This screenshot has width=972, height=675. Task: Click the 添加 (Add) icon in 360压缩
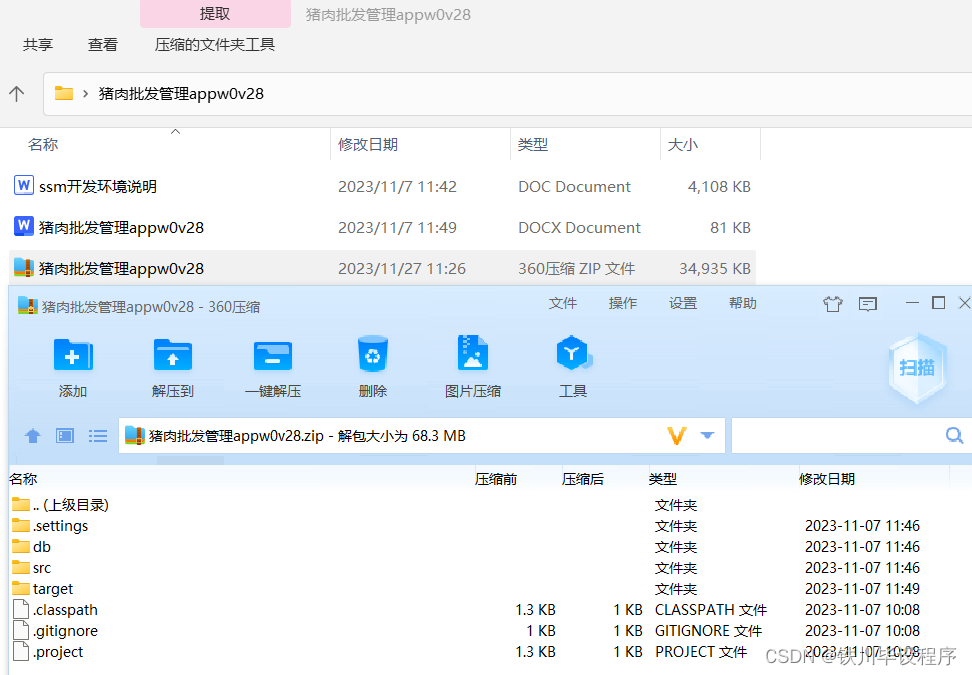pyautogui.click(x=73, y=355)
